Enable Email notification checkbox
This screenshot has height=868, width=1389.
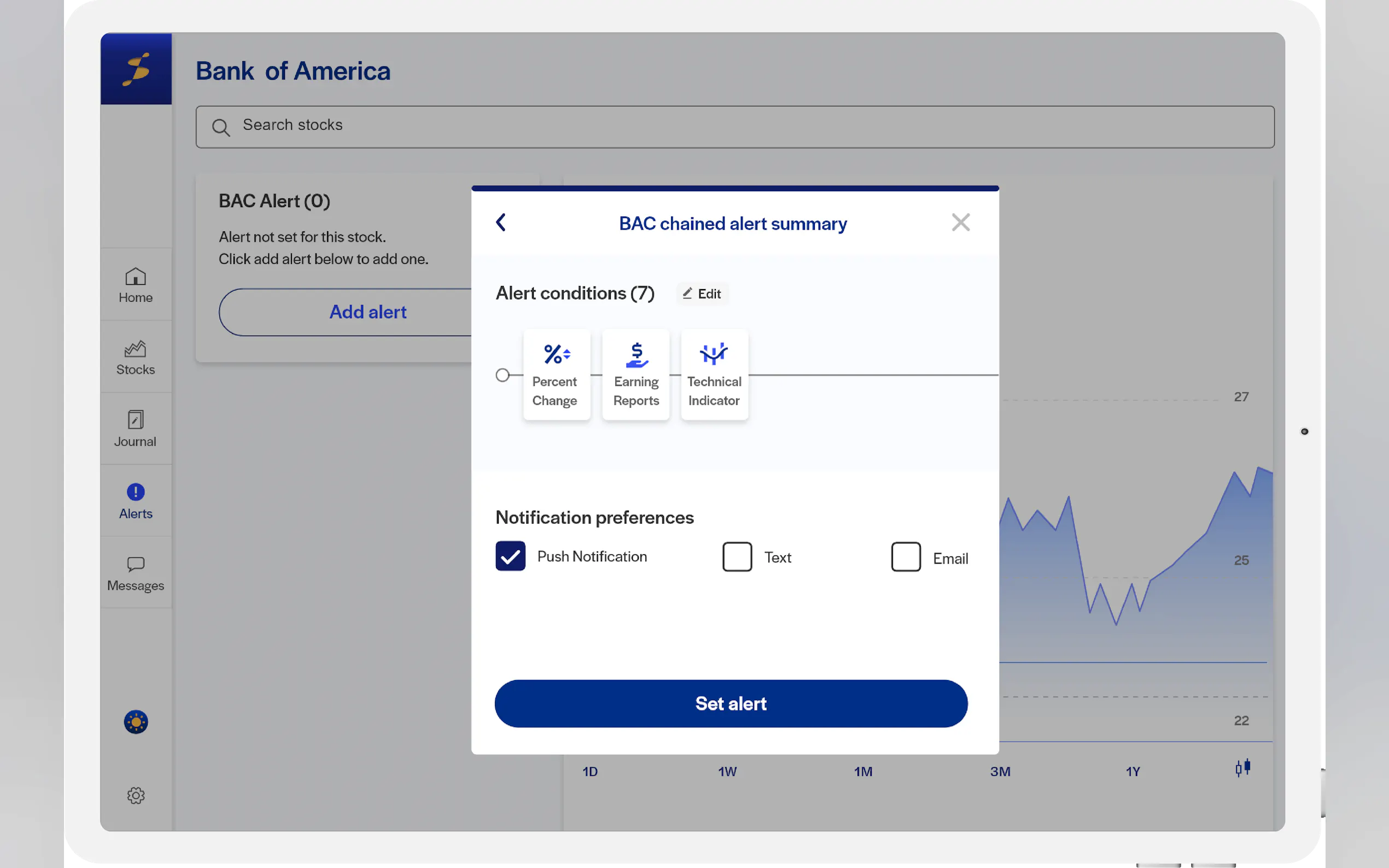click(906, 557)
